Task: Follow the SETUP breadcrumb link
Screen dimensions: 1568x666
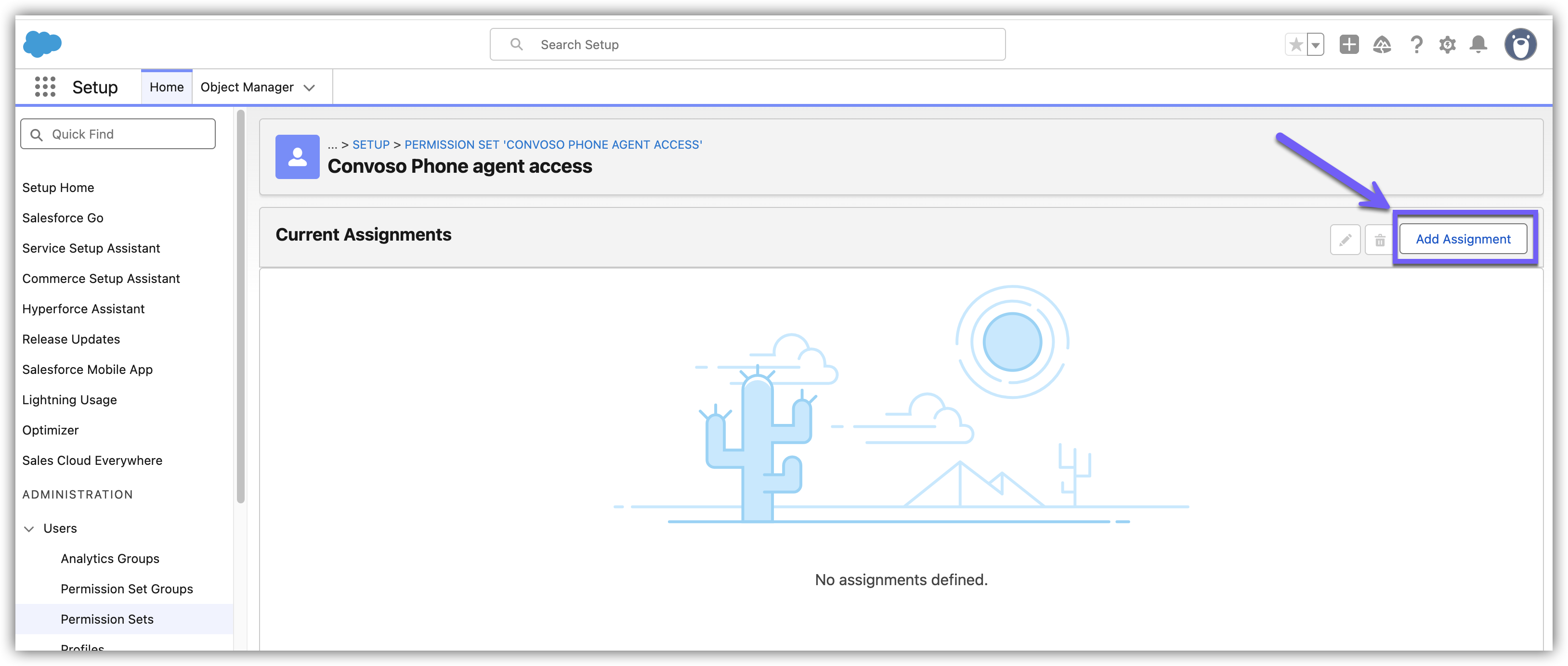Action: point(371,145)
